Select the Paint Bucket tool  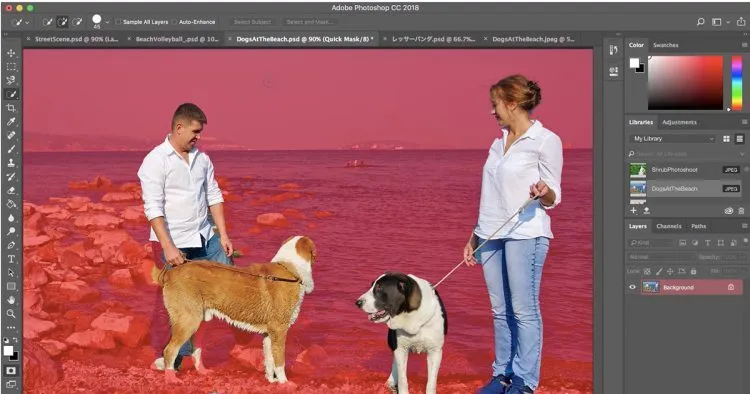tap(11, 204)
